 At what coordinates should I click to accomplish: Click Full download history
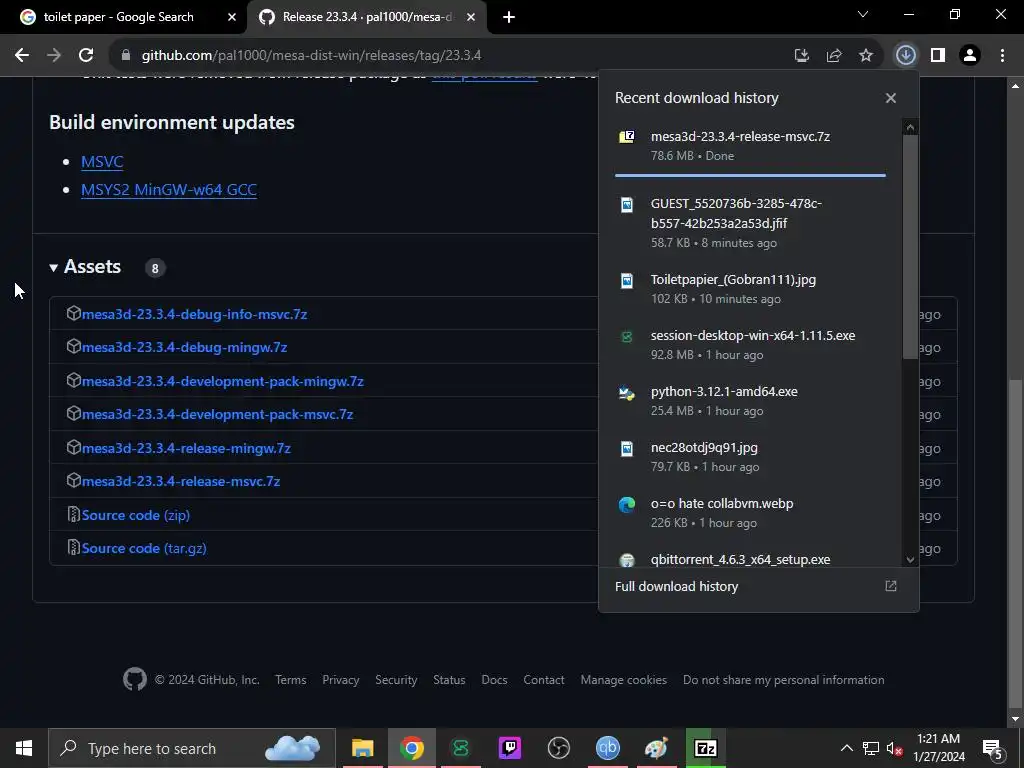tap(676, 586)
